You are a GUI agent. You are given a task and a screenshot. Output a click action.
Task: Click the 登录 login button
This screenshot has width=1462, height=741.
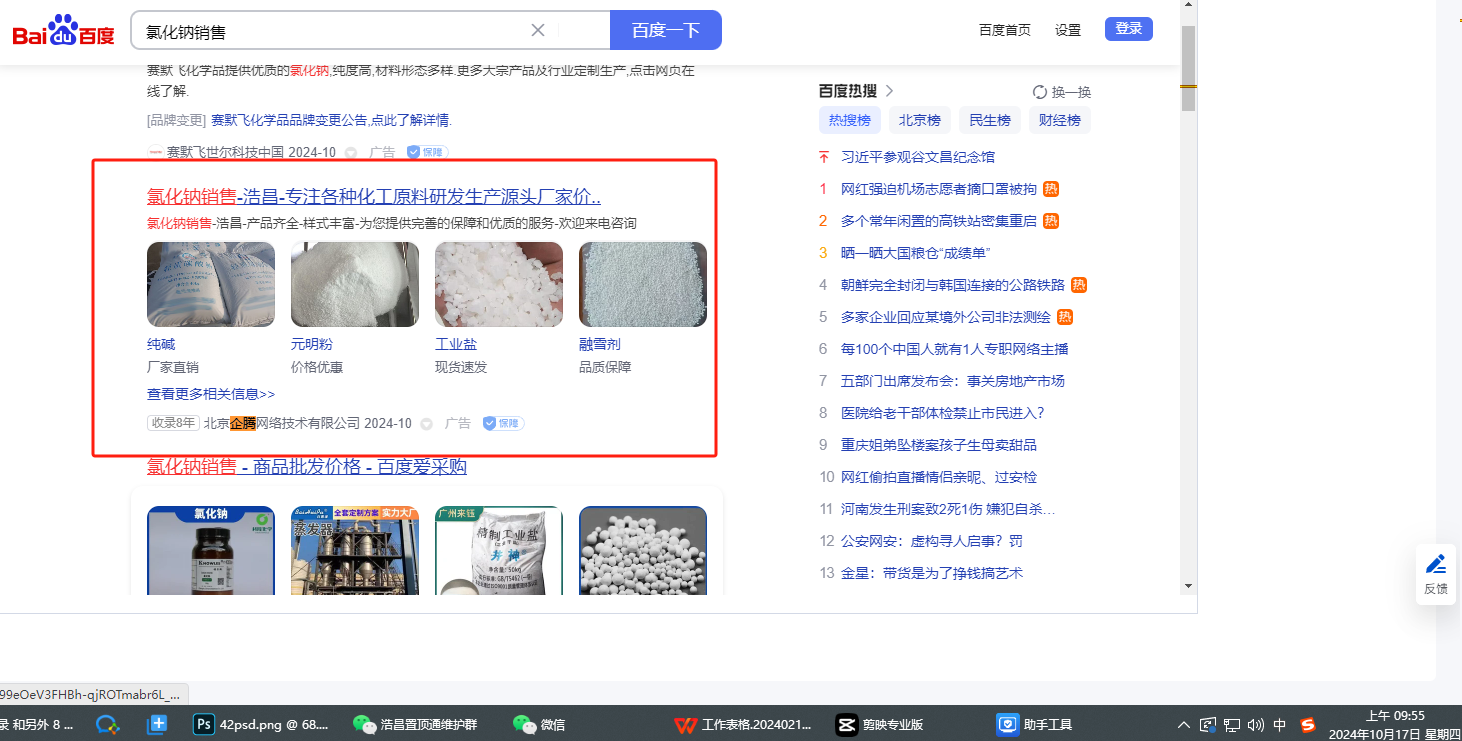1129,29
